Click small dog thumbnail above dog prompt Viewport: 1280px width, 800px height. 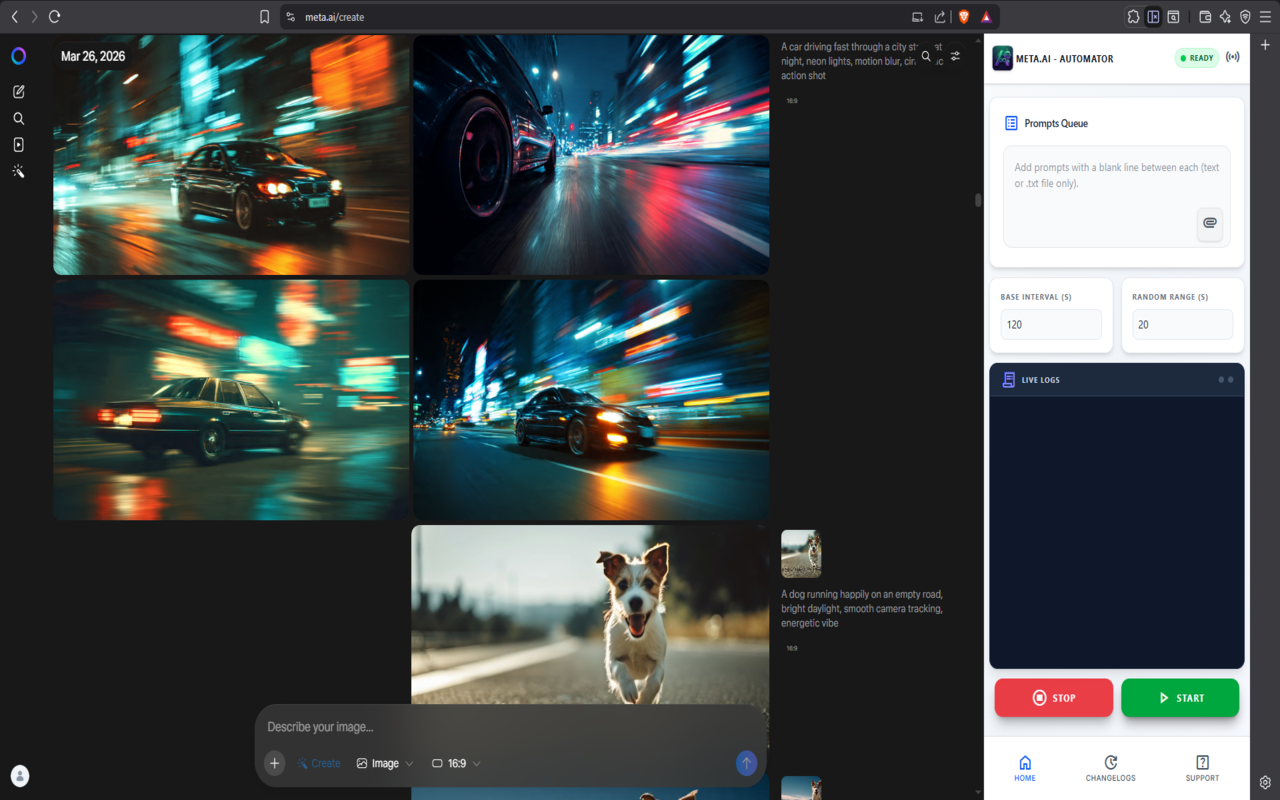click(x=801, y=554)
